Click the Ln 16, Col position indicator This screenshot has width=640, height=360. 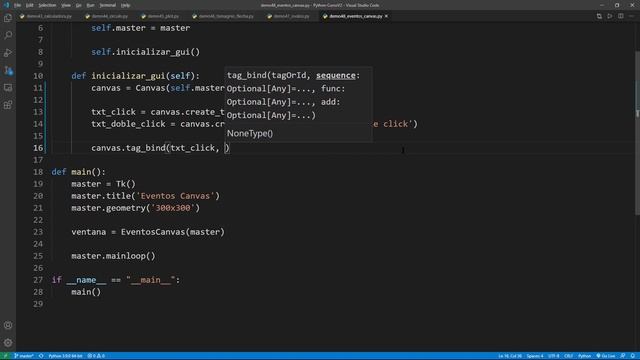510,356
